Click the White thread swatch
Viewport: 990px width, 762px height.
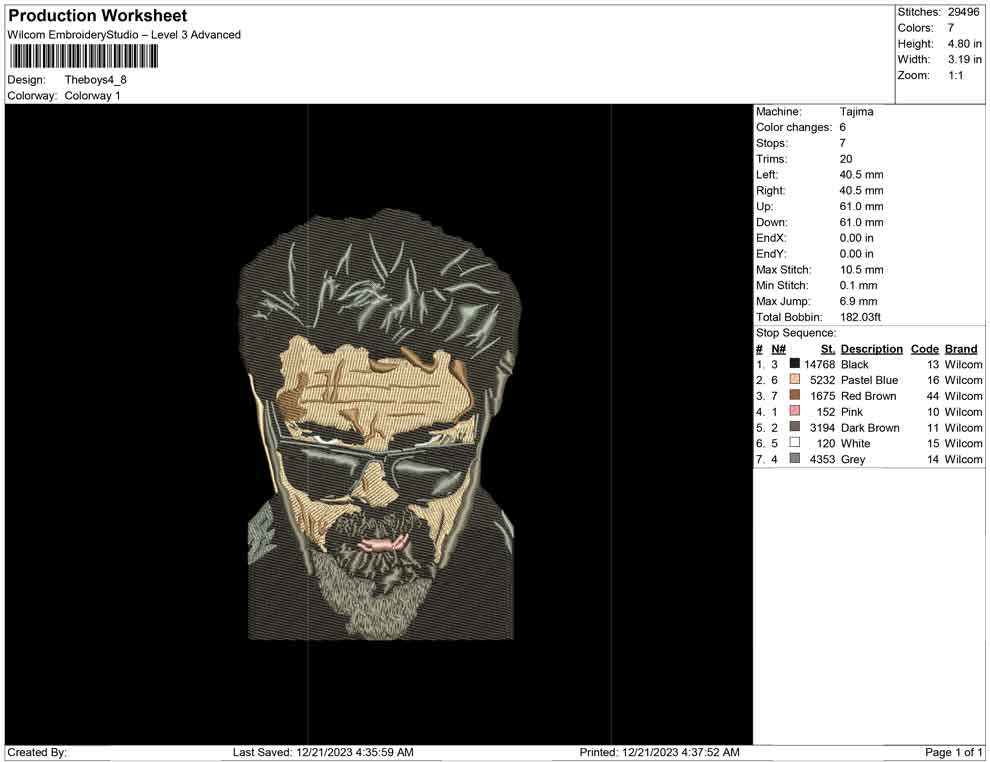[x=795, y=443]
